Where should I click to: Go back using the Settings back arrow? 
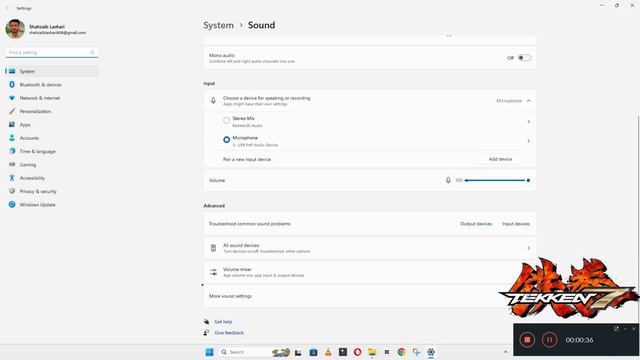coord(7,8)
